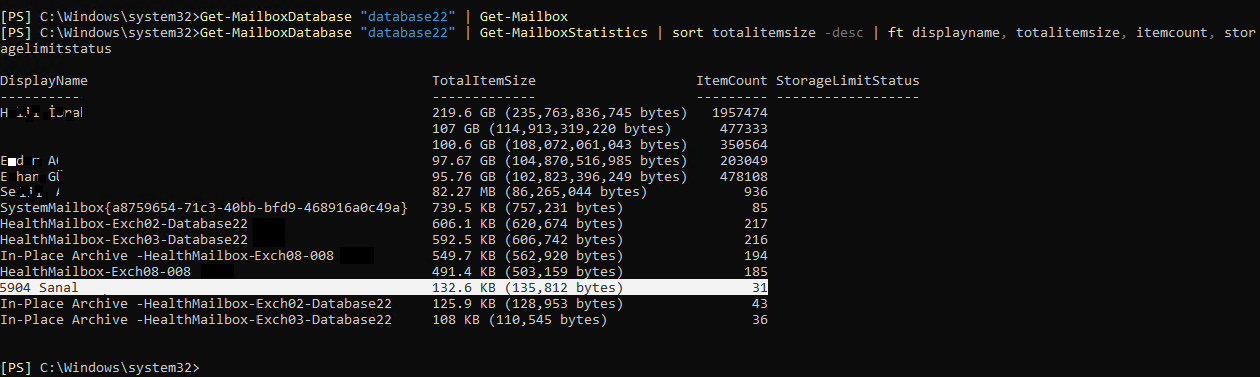The height and width of the screenshot is (377, 1260).
Task: Click the 125.9 KB size value
Action: [x=528, y=304]
